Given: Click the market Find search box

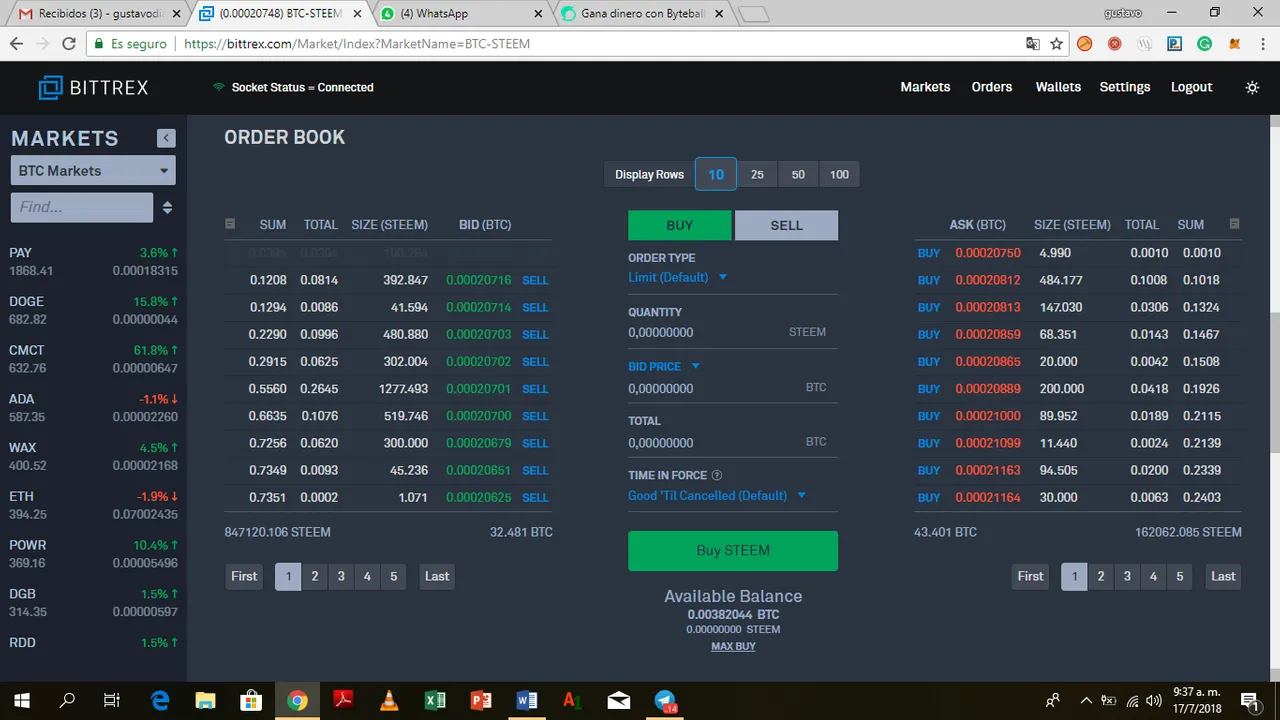Looking at the screenshot, I should tap(82, 207).
